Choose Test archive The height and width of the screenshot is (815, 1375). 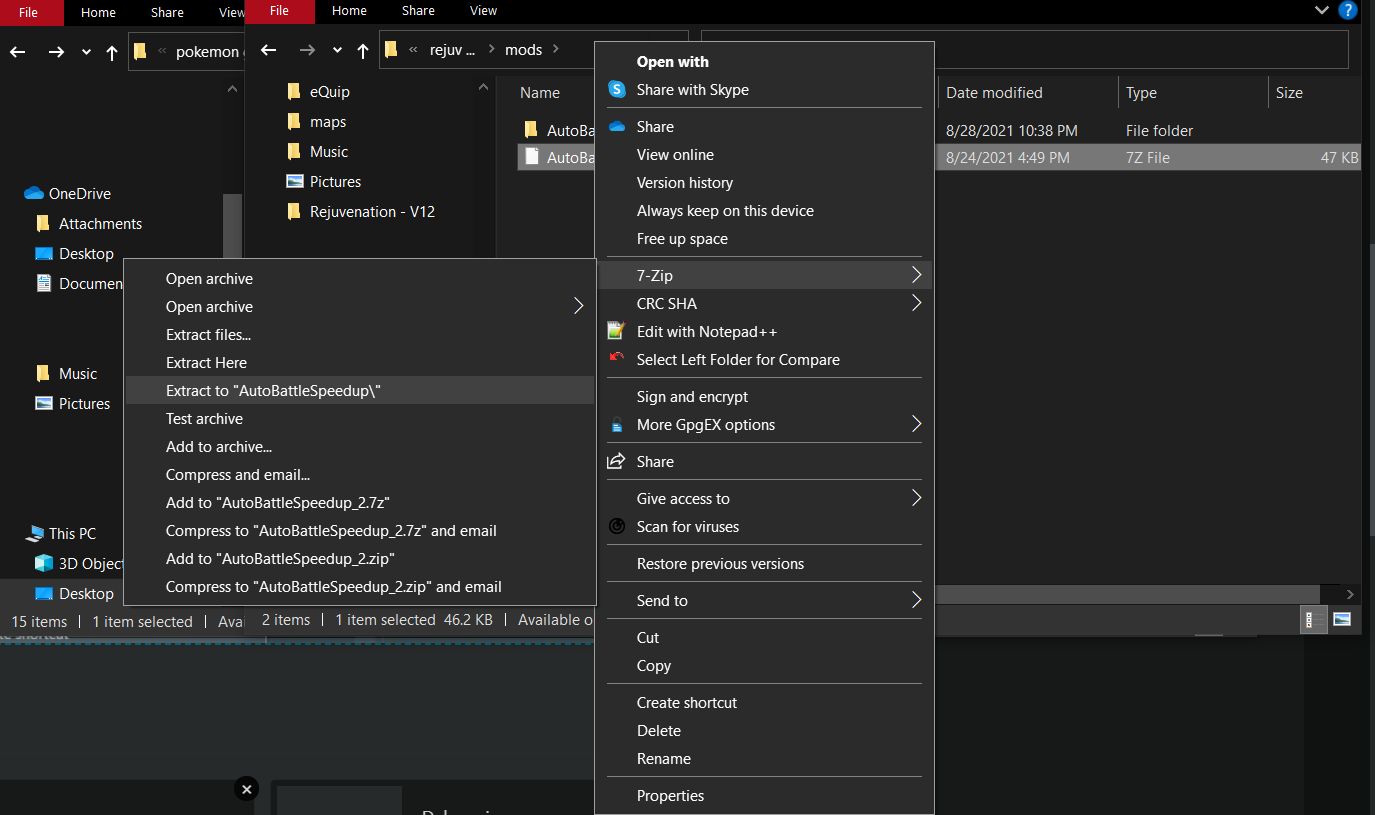pos(360,418)
